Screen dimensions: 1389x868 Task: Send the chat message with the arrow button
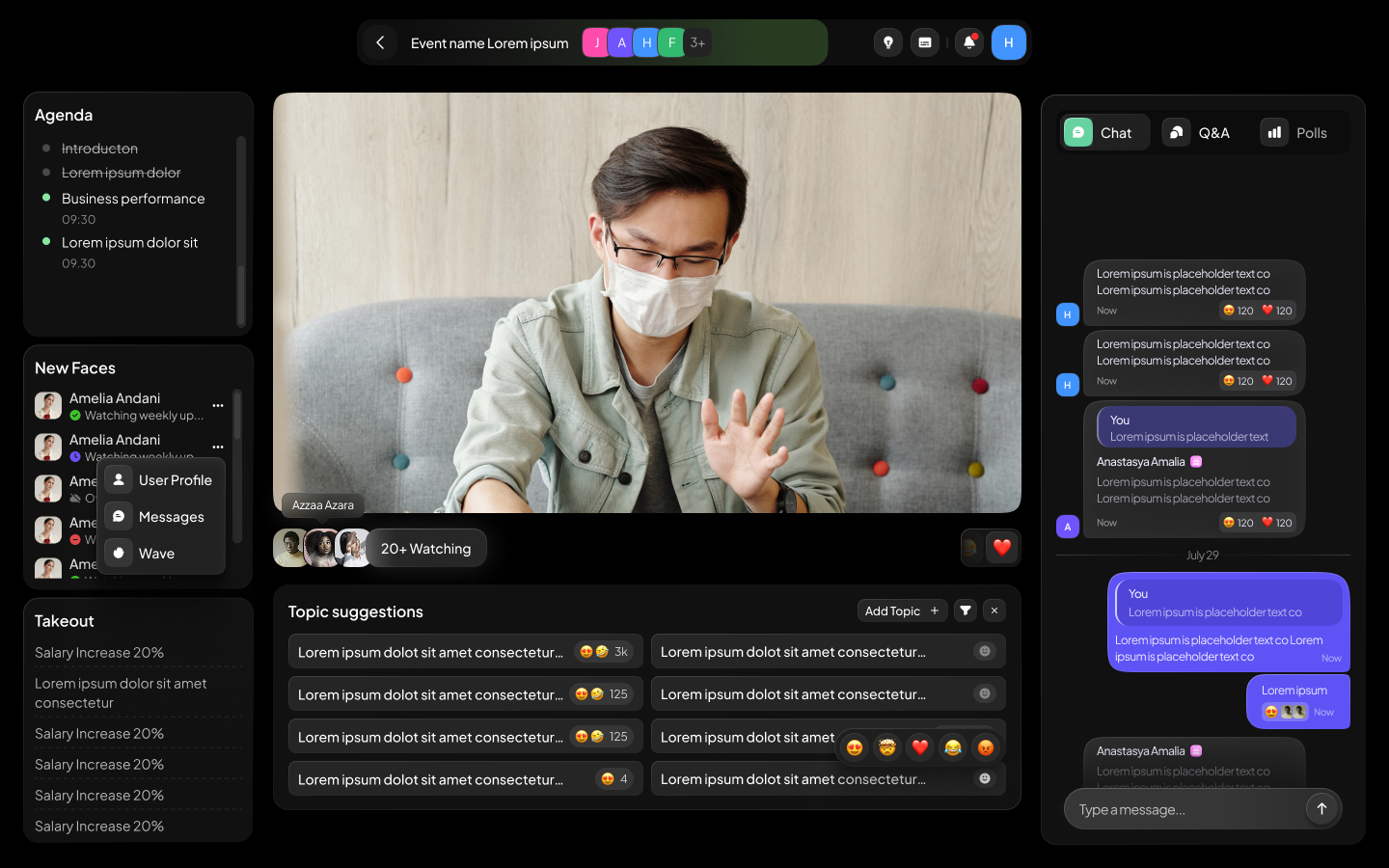1322,809
